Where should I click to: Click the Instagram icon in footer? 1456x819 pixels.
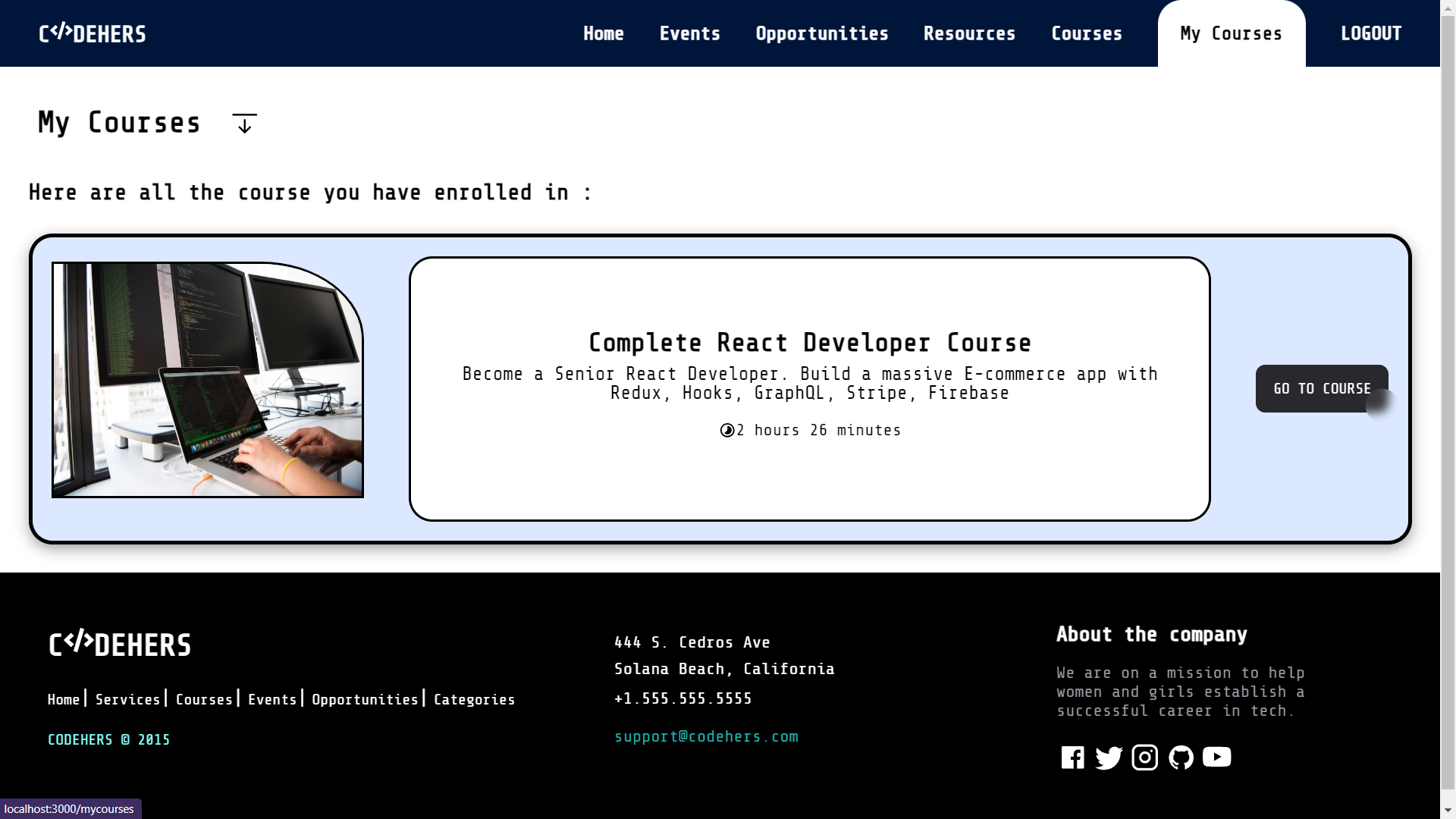pos(1144,758)
